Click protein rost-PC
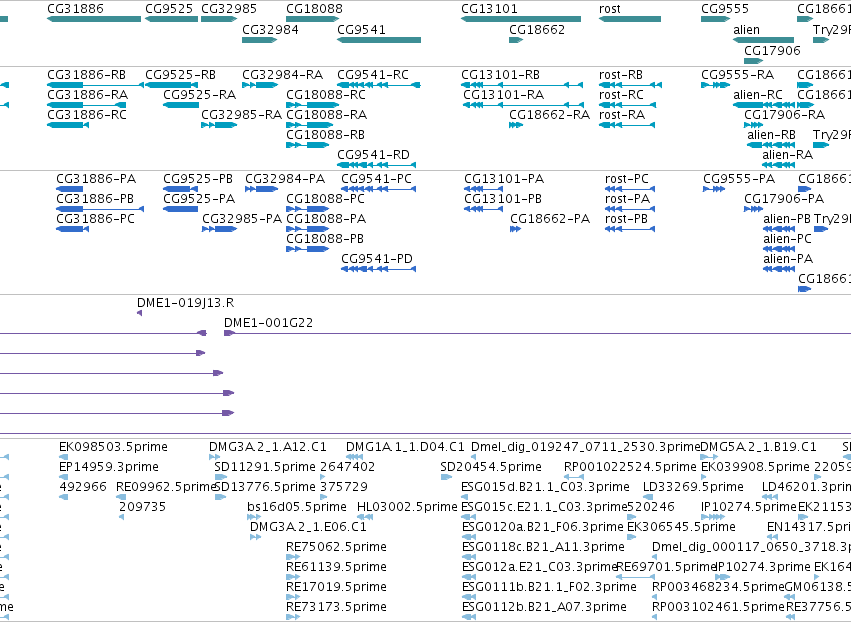 point(630,189)
